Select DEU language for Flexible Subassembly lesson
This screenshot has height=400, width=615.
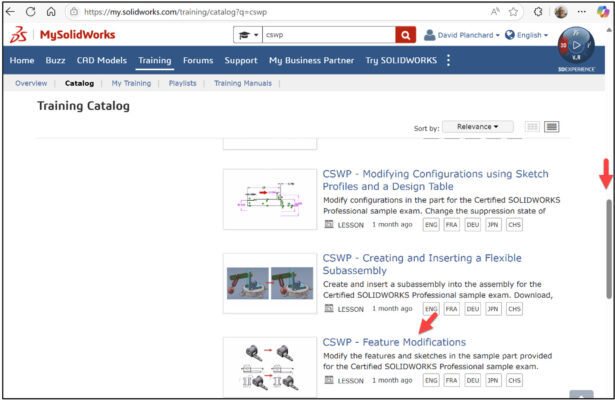(473, 309)
